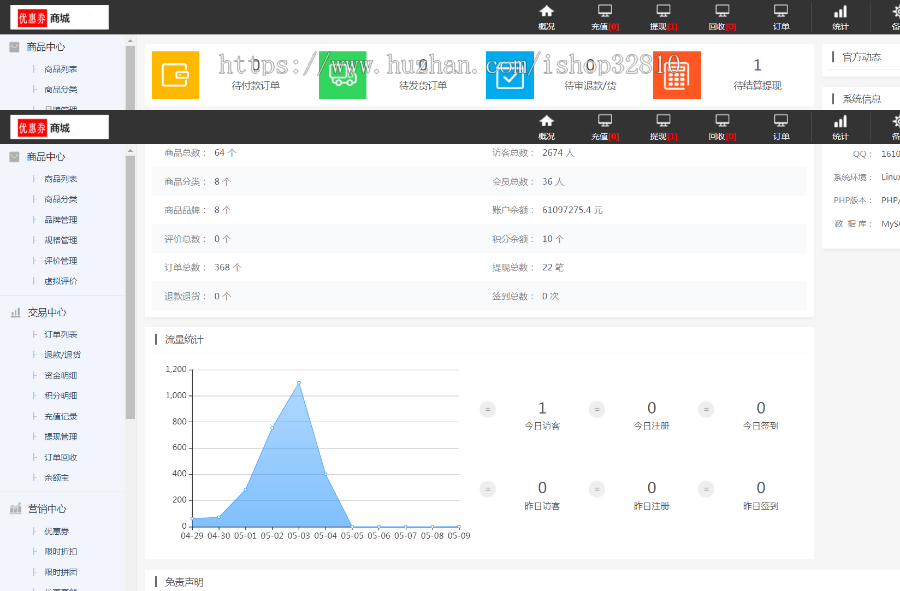This screenshot has height=591, width=900.
Task: Open the 虚拟评价 sidebar link
Action: [x=60, y=281]
